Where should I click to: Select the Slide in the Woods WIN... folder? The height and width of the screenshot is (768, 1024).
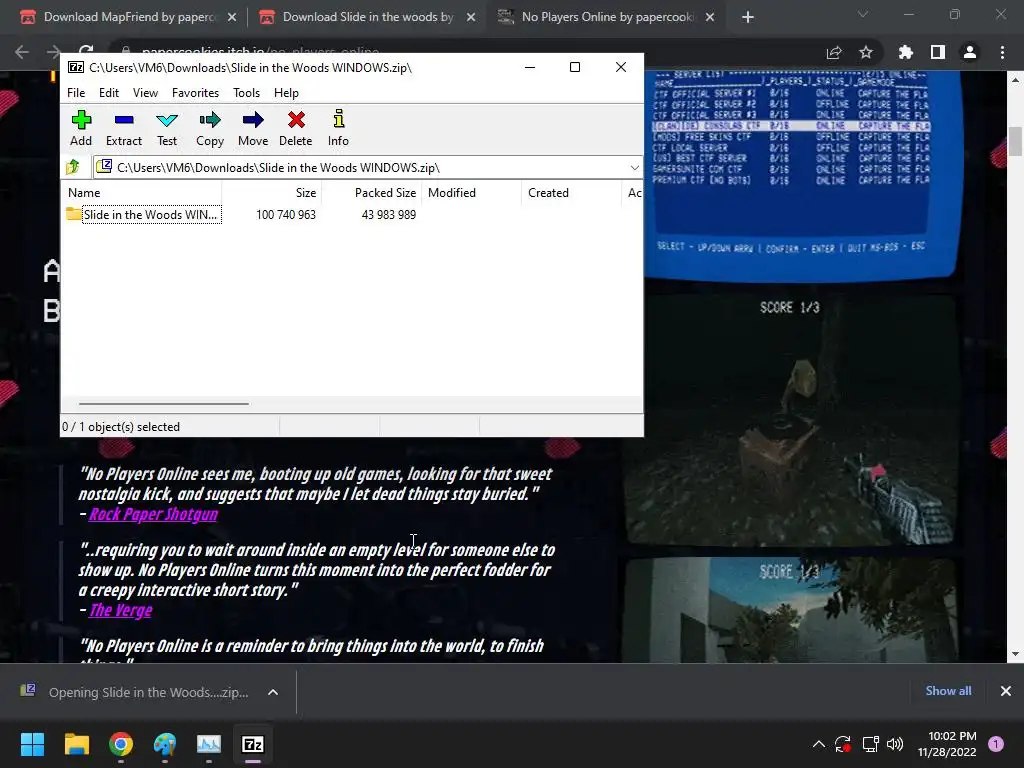144,215
